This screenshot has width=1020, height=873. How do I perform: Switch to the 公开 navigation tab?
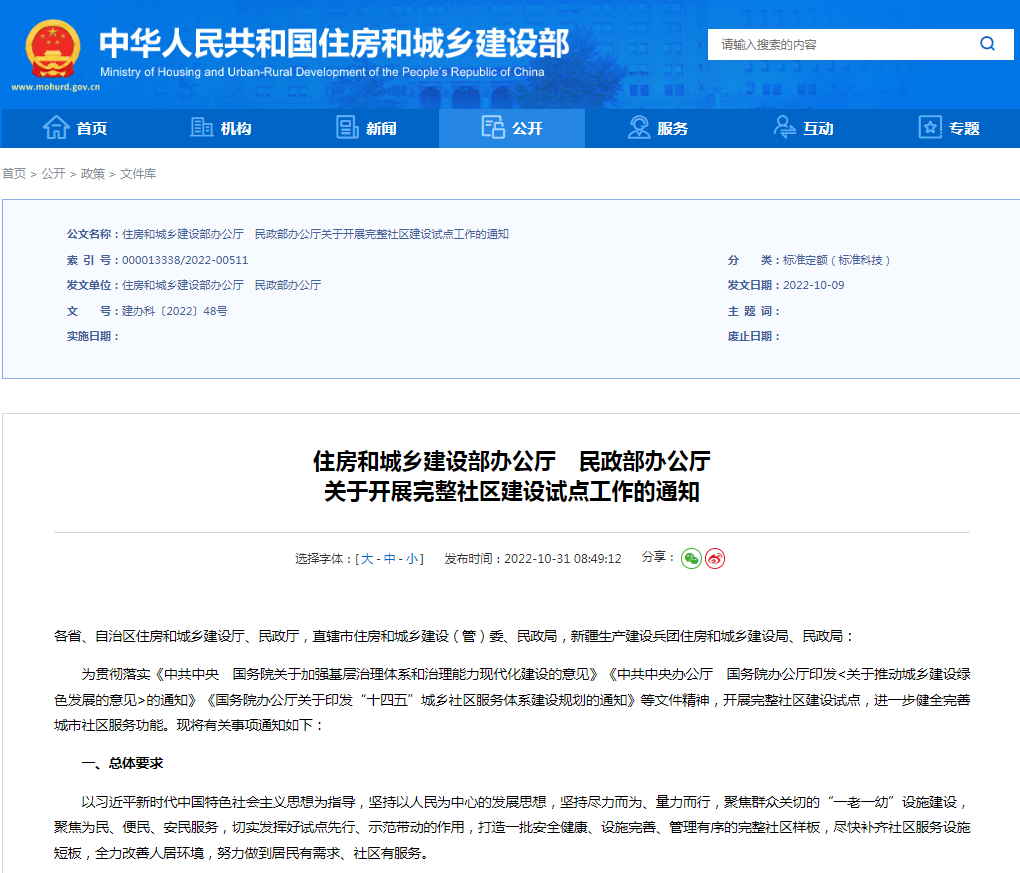[511, 128]
